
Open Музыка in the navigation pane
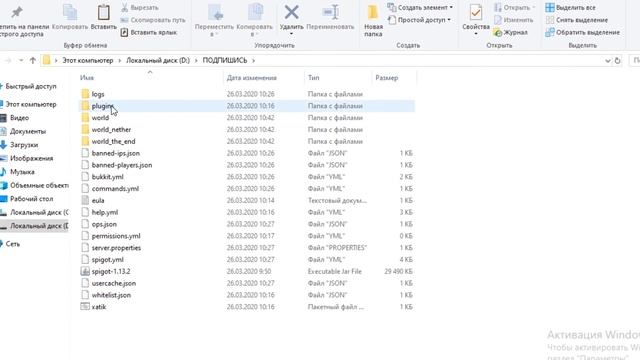(22, 172)
